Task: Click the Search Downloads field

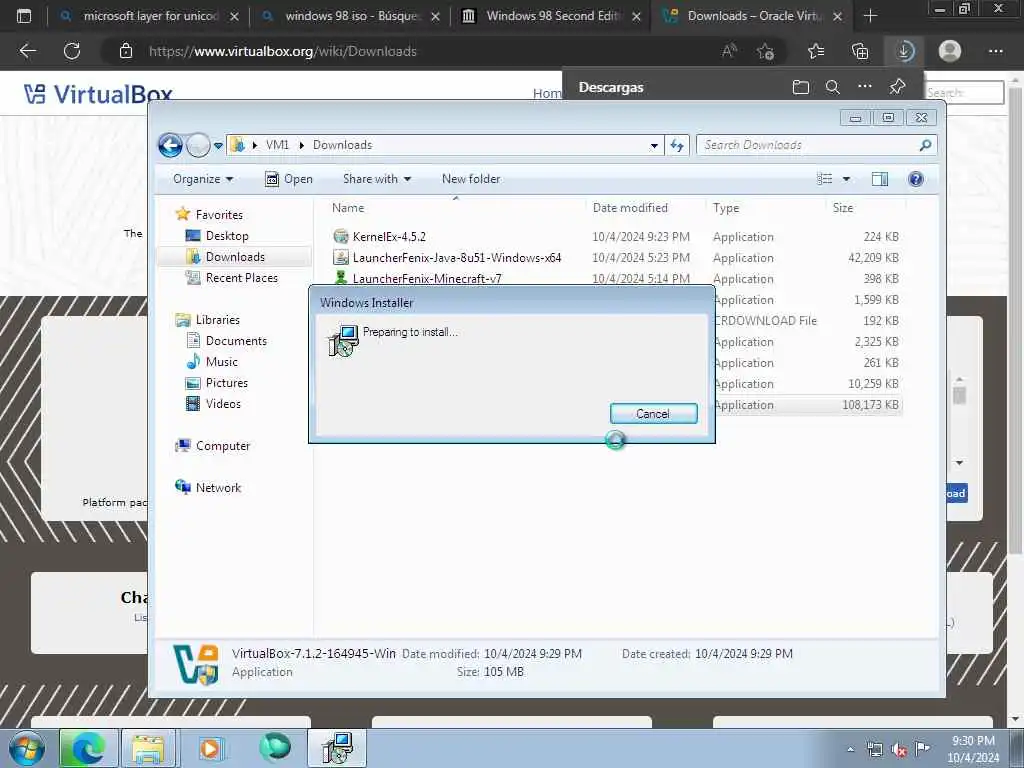Action: [x=816, y=145]
